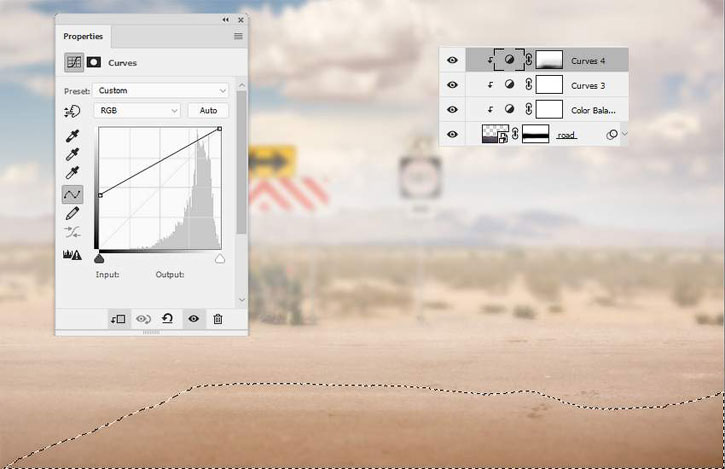Click the Properties panel scrollbar thumb
This screenshot has width=725, height=469.
tap(241, 162)
